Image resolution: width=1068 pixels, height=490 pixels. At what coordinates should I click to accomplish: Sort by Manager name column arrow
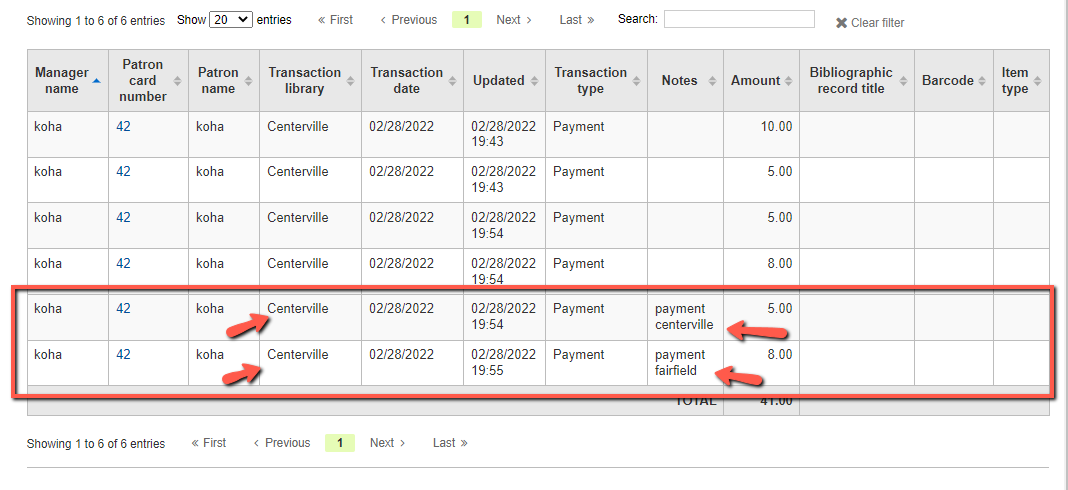(96, 80)
